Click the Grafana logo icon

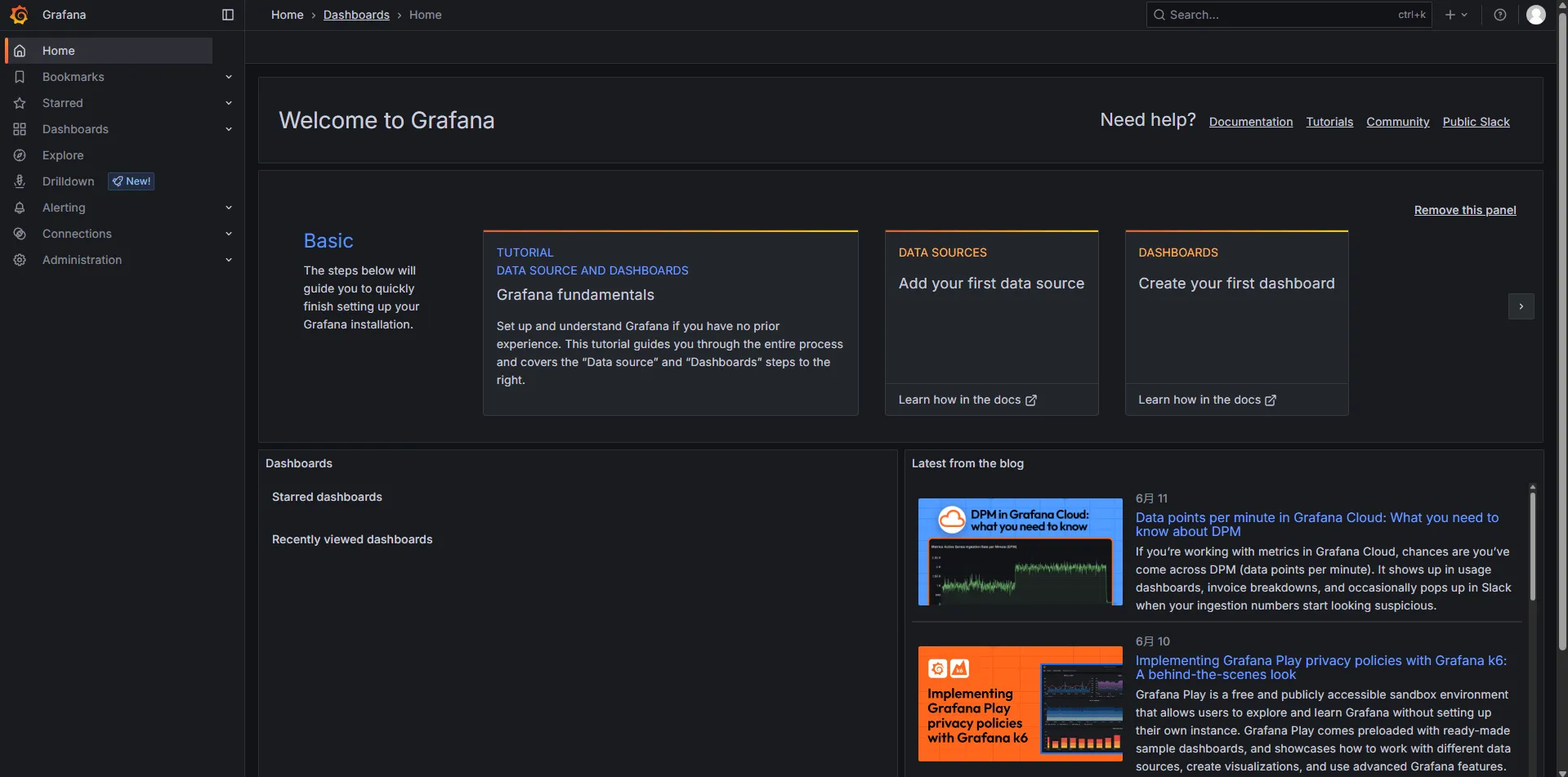[x=19, y=15]
